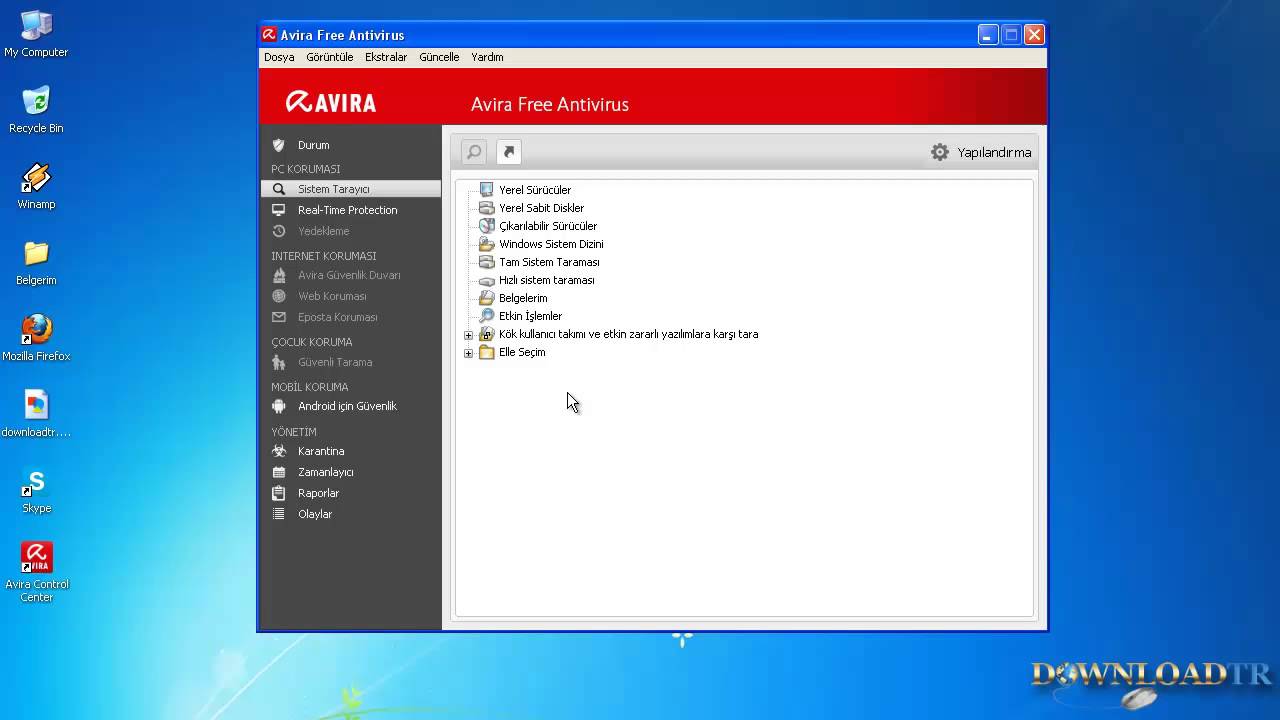Click the Yedekleme clock icon

[279, 231]
